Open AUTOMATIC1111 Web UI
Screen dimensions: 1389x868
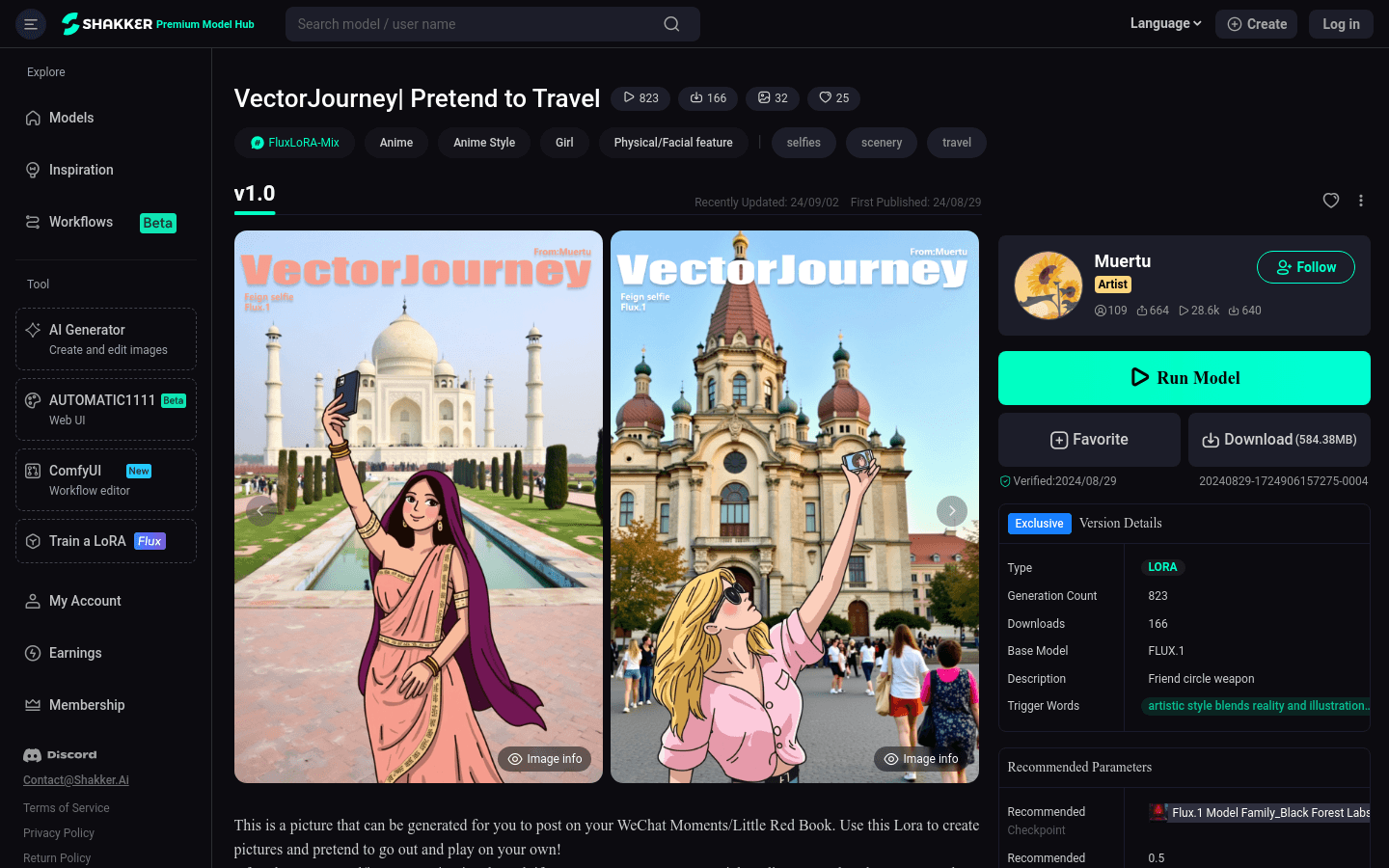click(106, 409)
